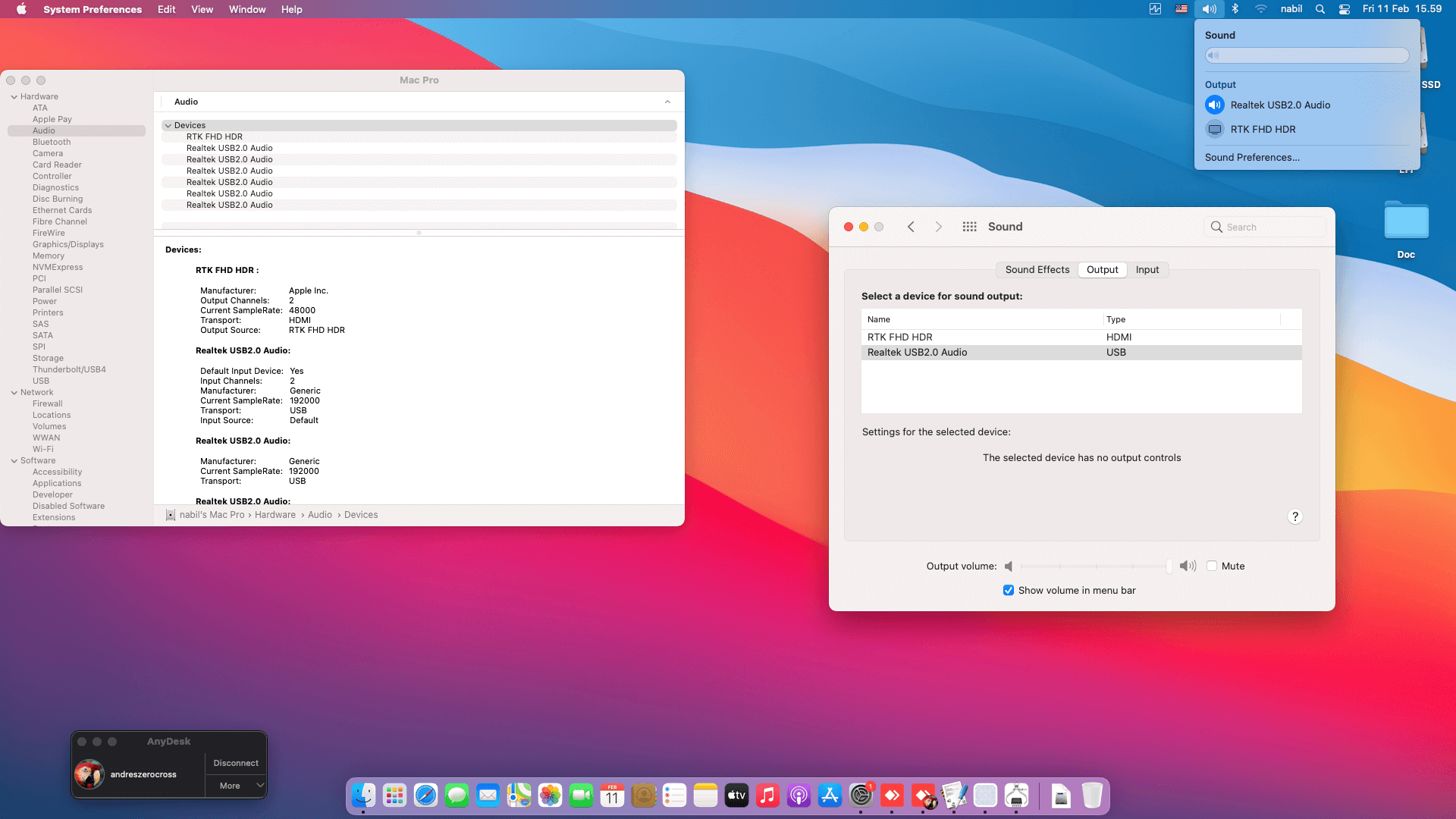Click the Bluetooth icon in menu bar
Viewport: 1456px width, 819px height.
click(x=1235, y=9)
